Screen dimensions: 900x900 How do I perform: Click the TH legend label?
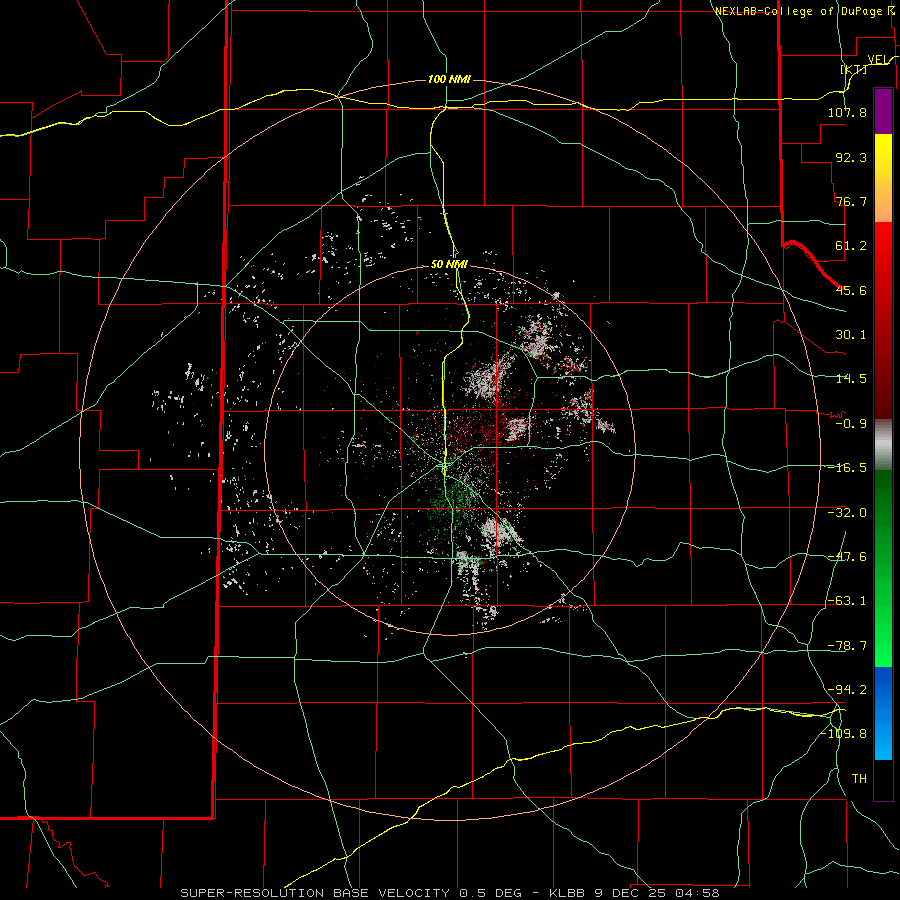[859, 779]
